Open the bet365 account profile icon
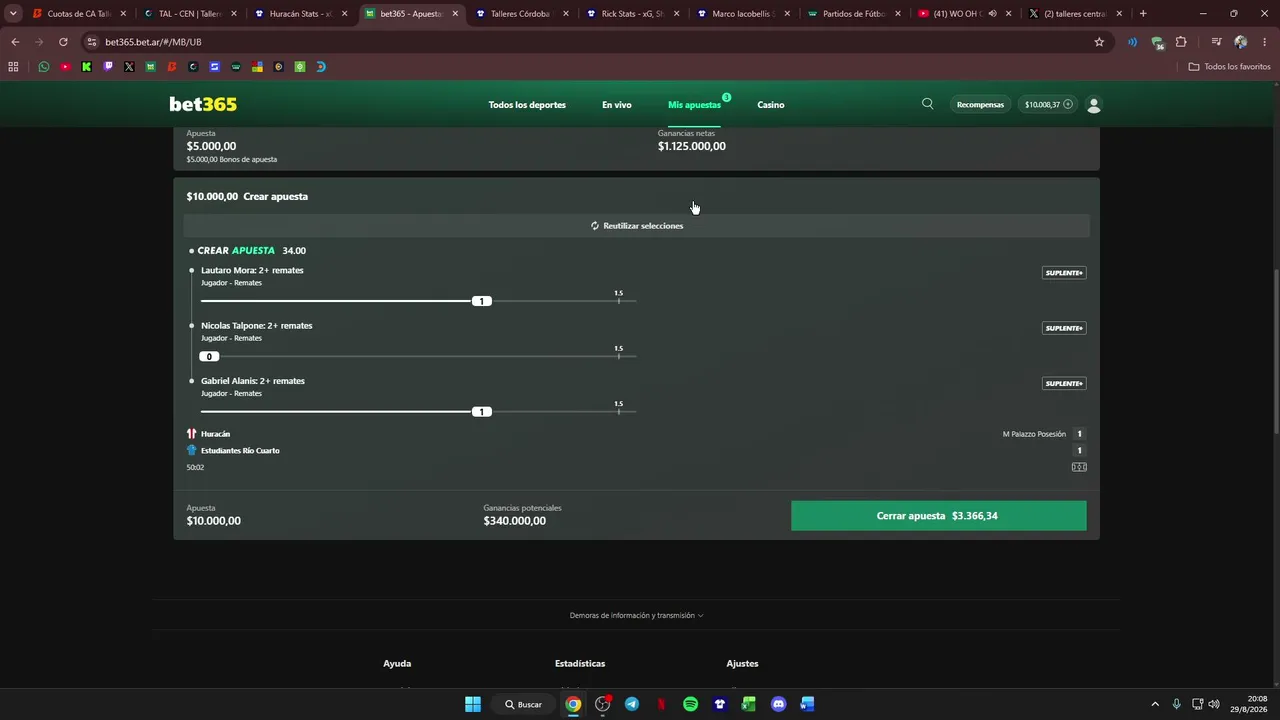 (x=1094, y=105)
